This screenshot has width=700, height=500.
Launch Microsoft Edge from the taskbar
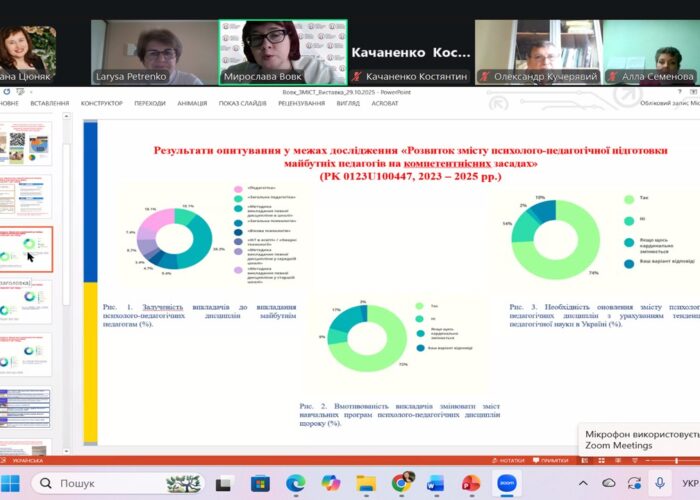(295, 483)
